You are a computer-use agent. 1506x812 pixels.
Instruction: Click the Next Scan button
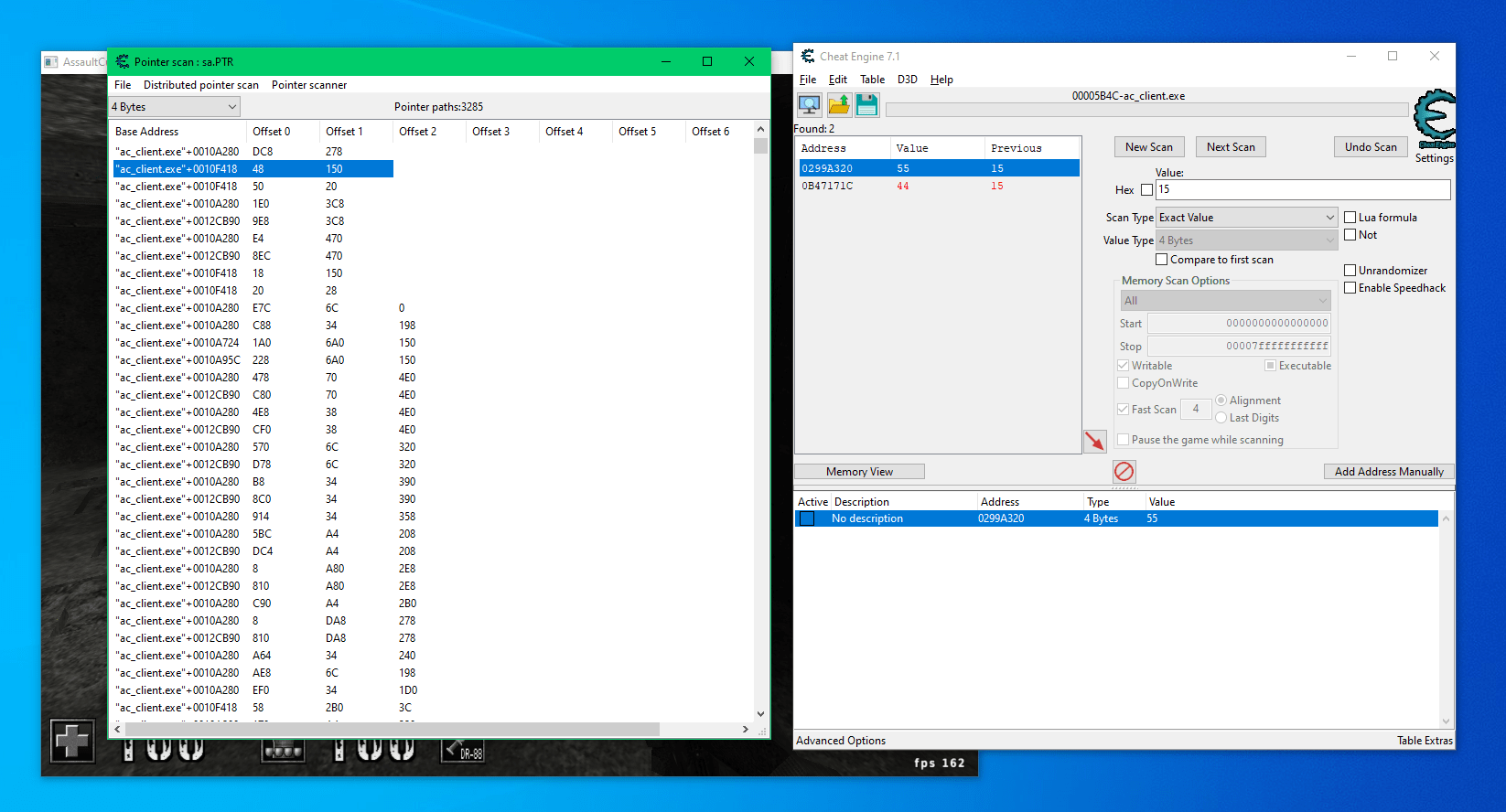pyautogui.click(x=1231, y=147)
